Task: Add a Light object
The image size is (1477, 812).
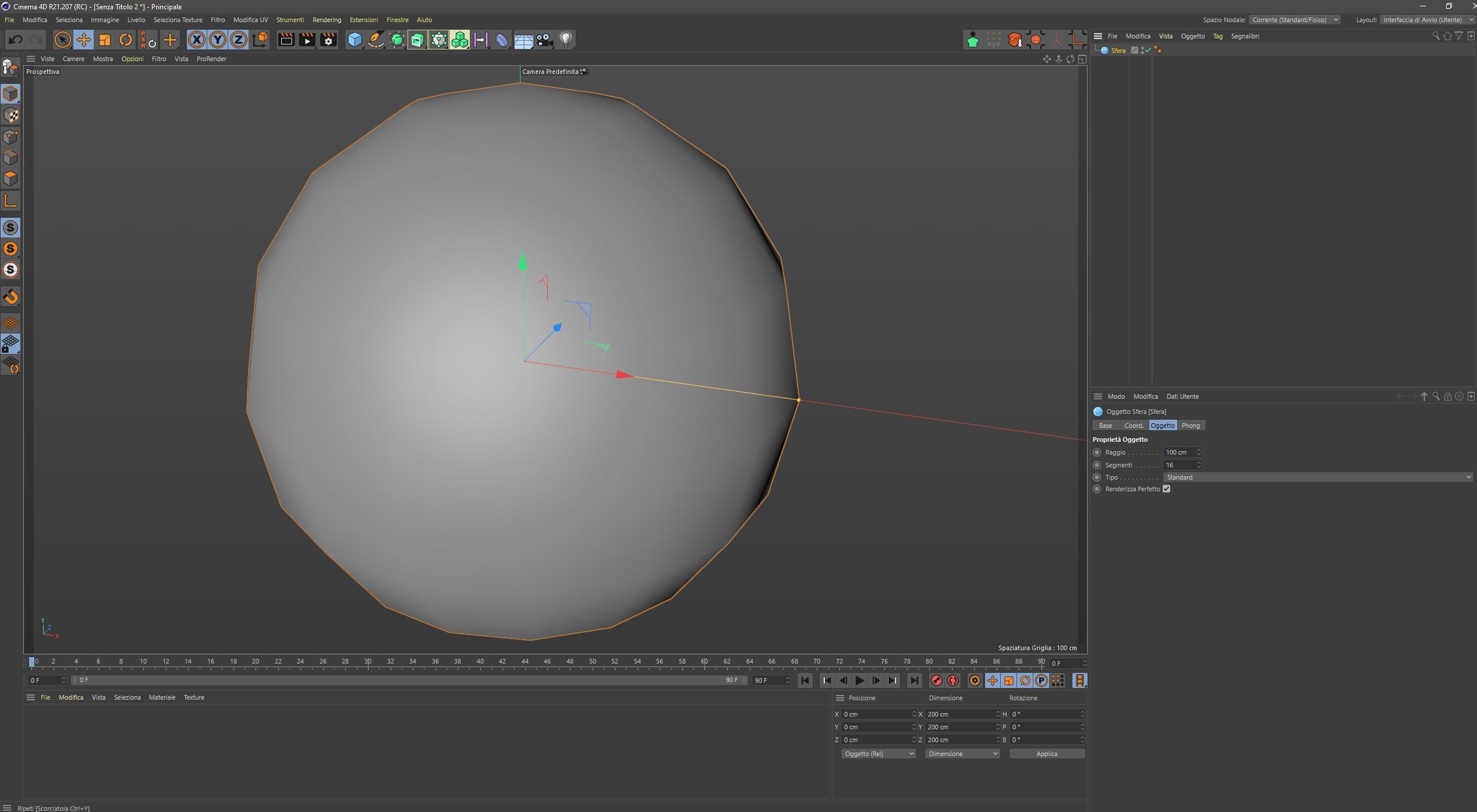Action: [x=566, y=40]
